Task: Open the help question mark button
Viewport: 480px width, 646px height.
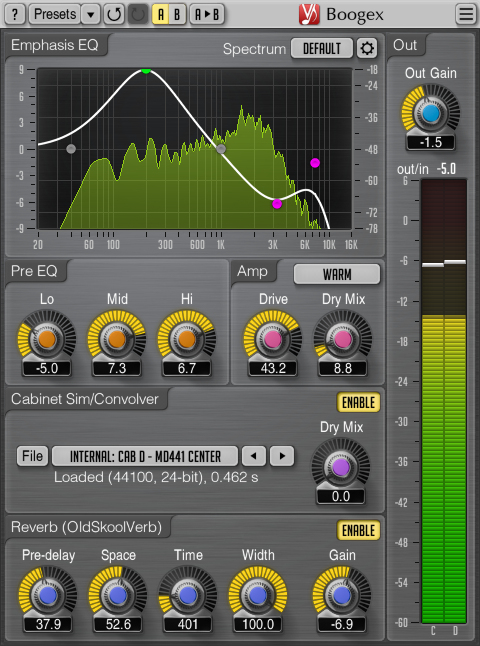Action: 14,14
